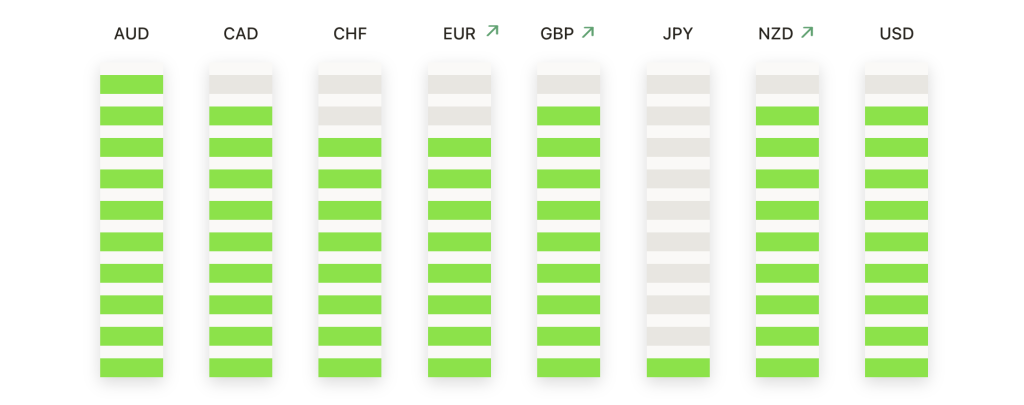Click the NZD currency label
1024x405 pixels.
[x=775, y=34]
